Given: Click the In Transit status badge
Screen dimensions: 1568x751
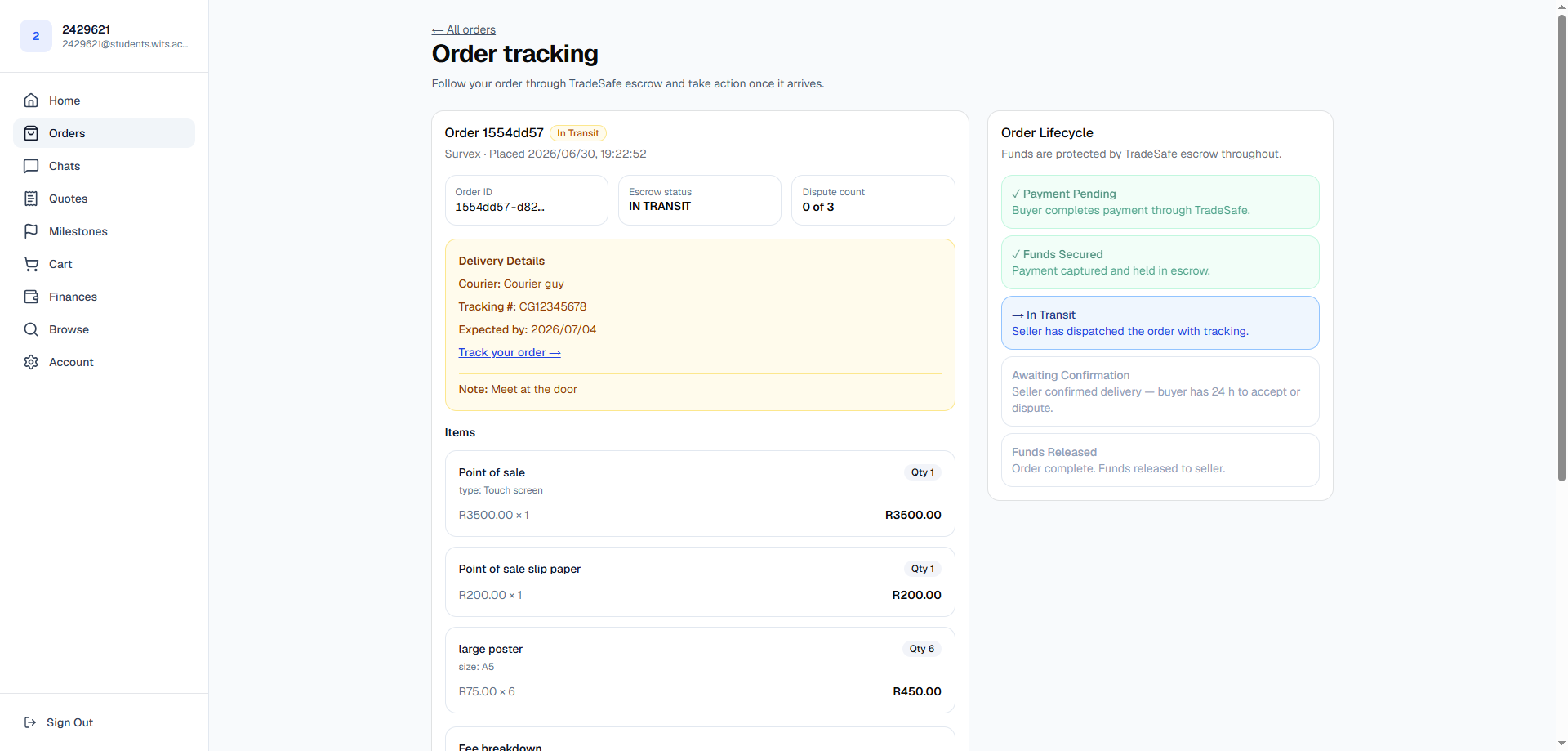Looking at the screenshot, I should (578, 133).
